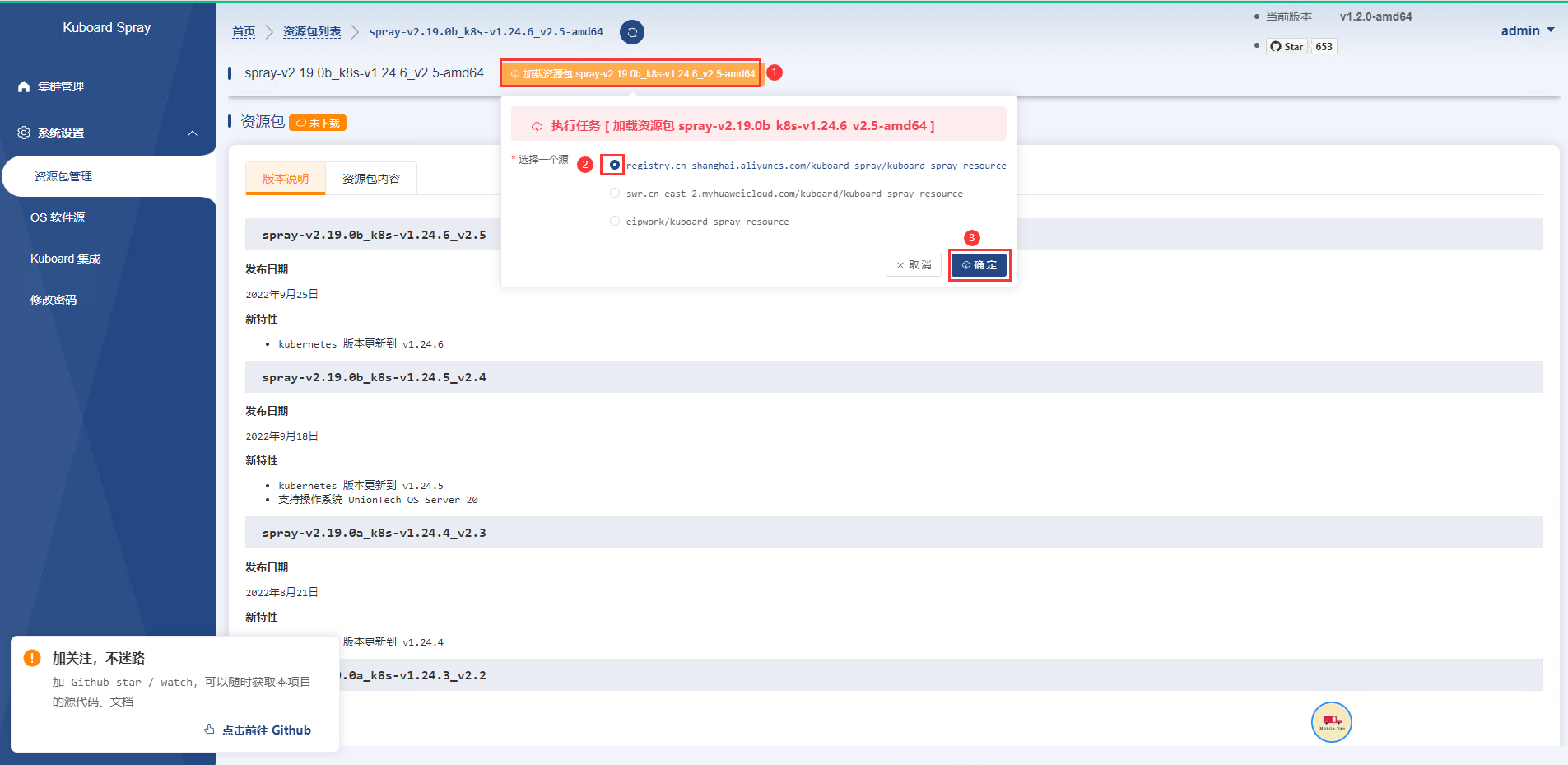Click the 取消 cancel button

(x=914, y=265)
